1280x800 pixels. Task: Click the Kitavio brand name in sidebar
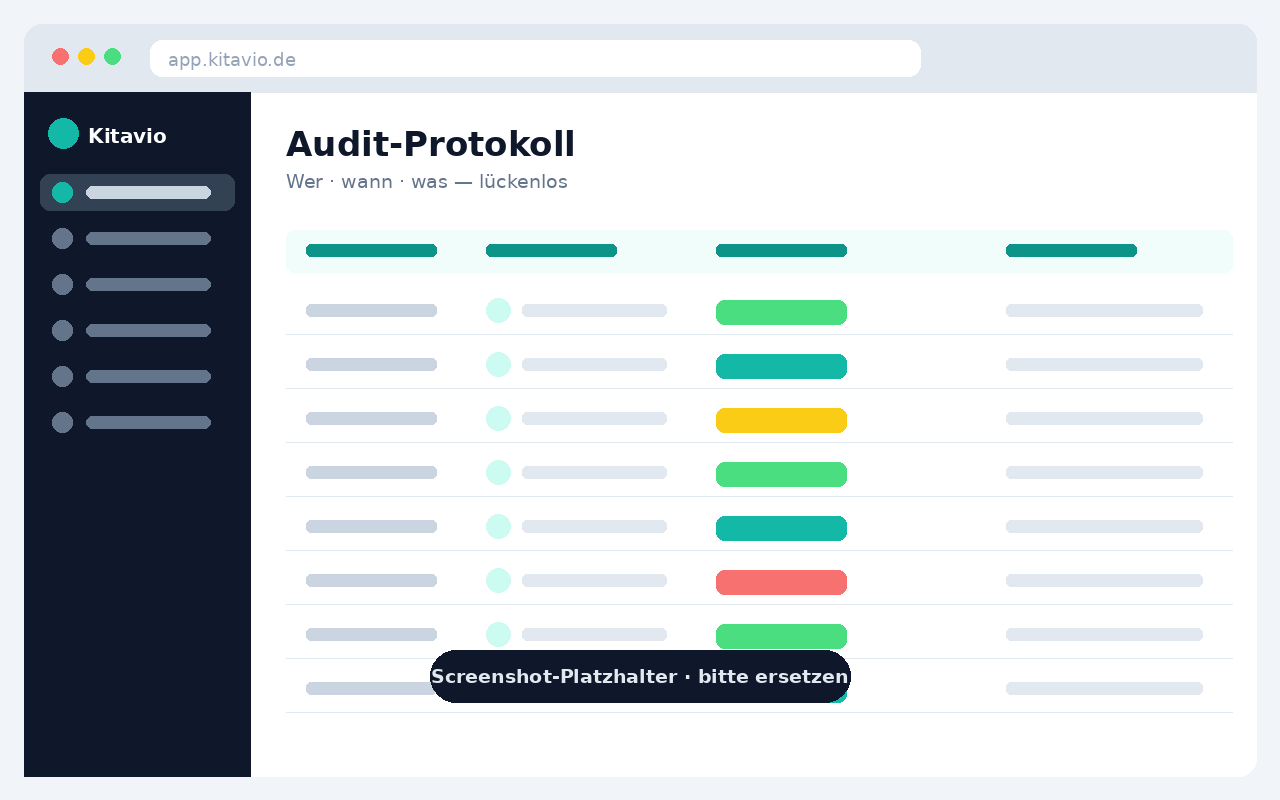tap(127, 136)
